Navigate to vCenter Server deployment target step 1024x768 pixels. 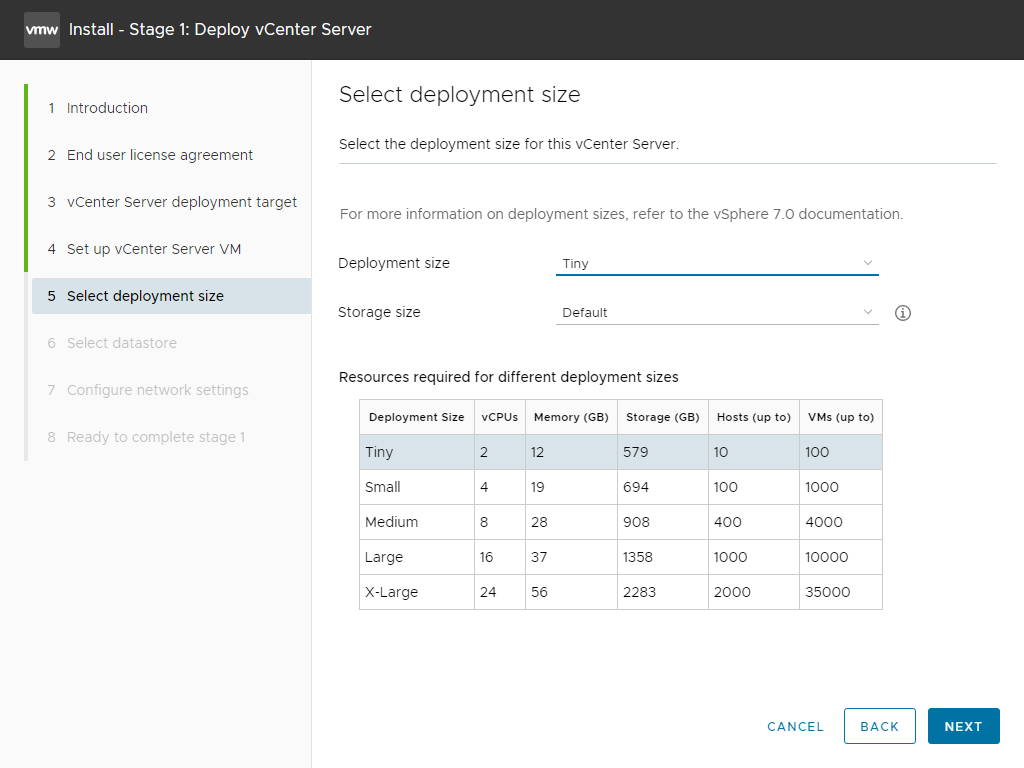(182, 202)
